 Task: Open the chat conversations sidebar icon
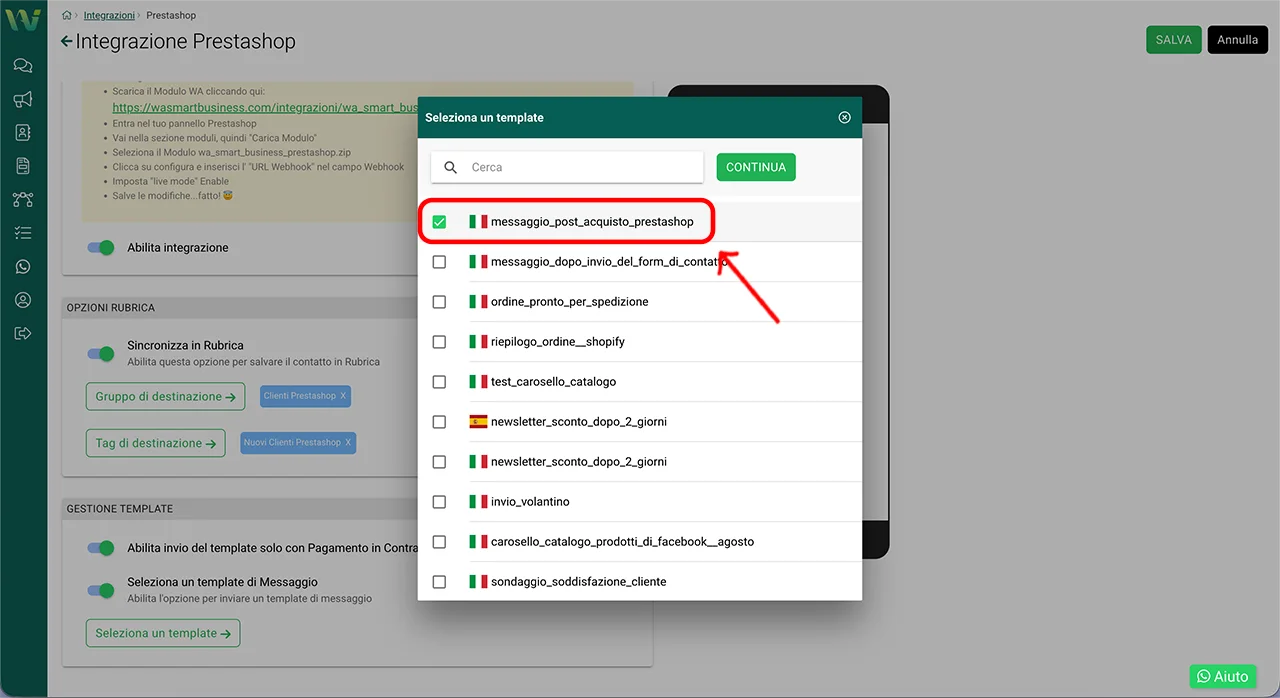pyautogui.click(x=23, y=66)
